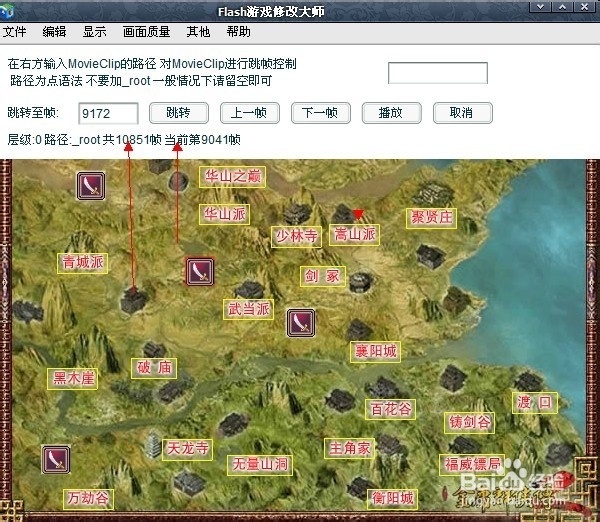This screenshot has height=522, width=600.
Task: Select the 黑木崖 map location
Action: [x=73, y=379]
